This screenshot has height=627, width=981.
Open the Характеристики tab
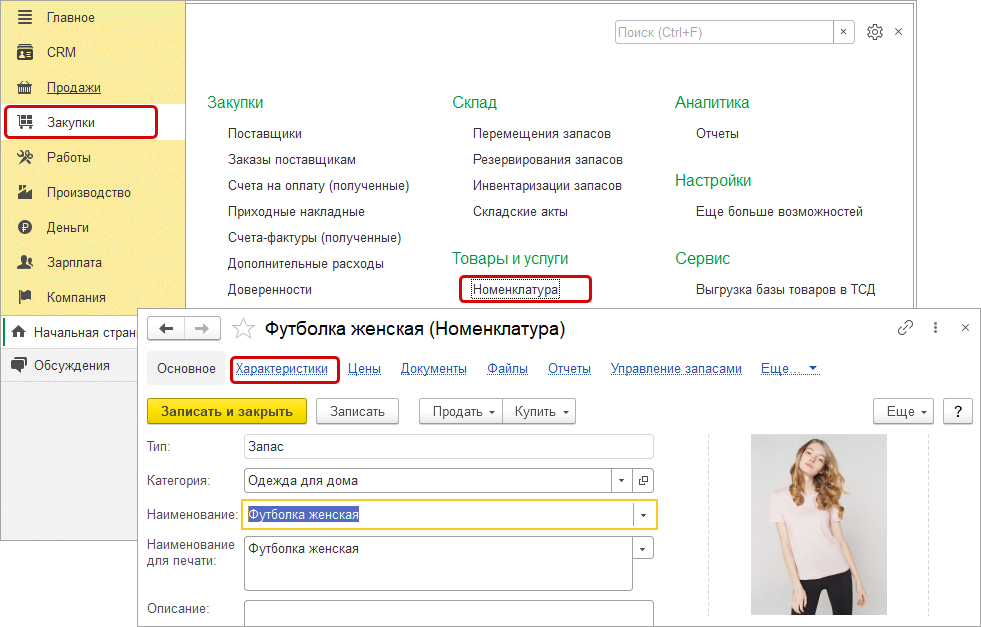[x=282, y=369]
